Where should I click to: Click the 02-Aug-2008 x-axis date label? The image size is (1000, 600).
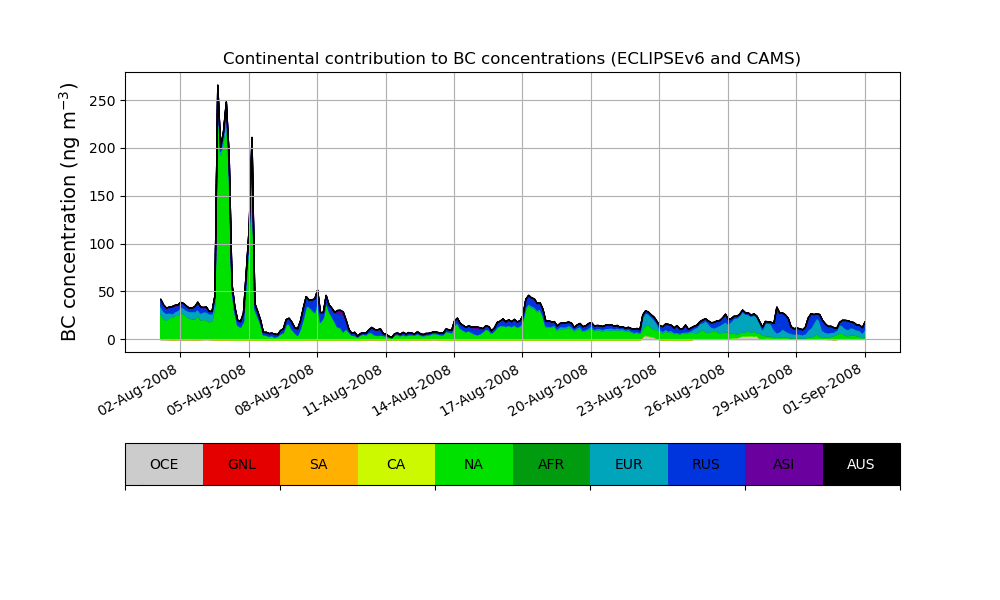pos(139,390)
